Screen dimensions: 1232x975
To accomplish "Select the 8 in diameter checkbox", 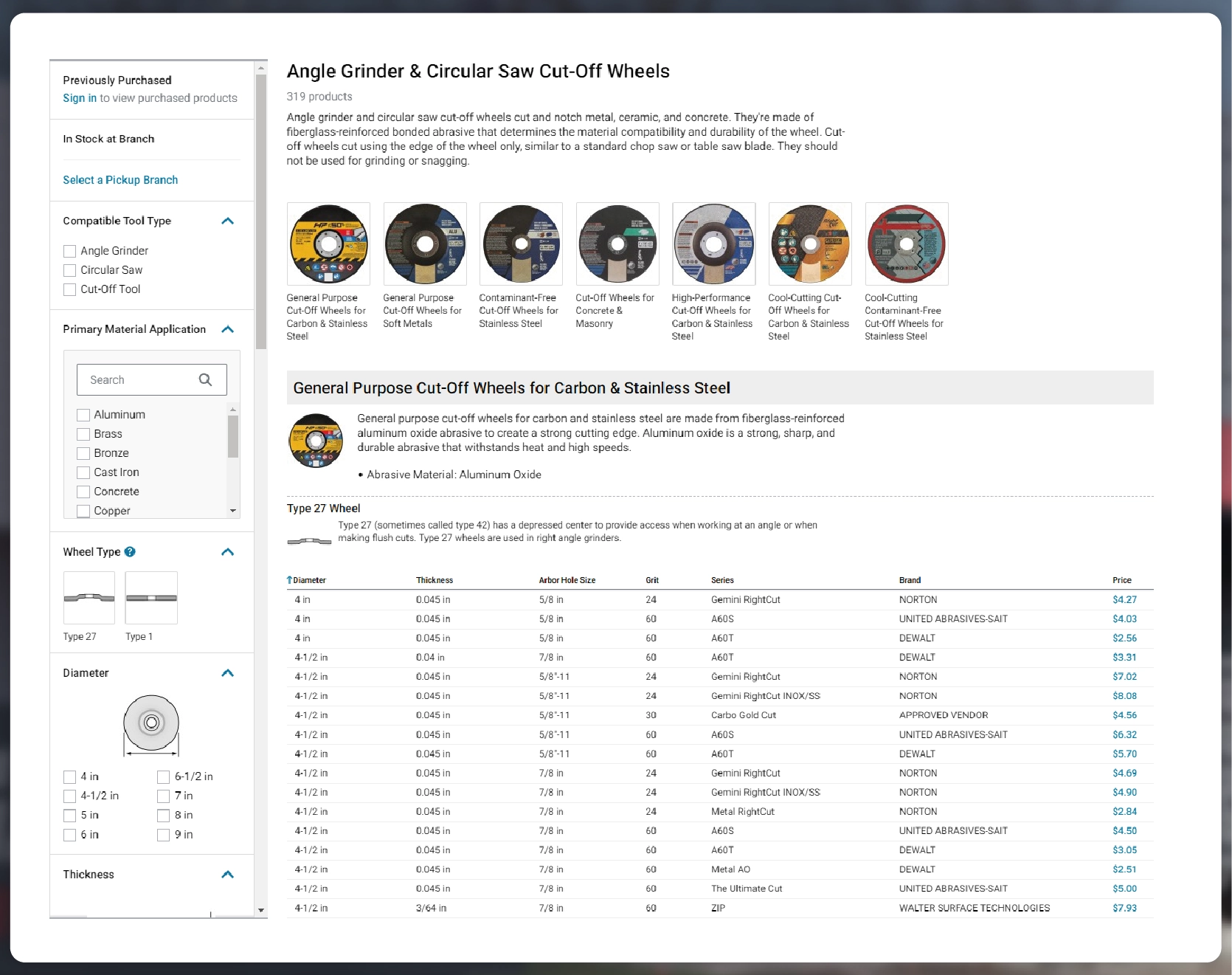I will tap(164, 816).
